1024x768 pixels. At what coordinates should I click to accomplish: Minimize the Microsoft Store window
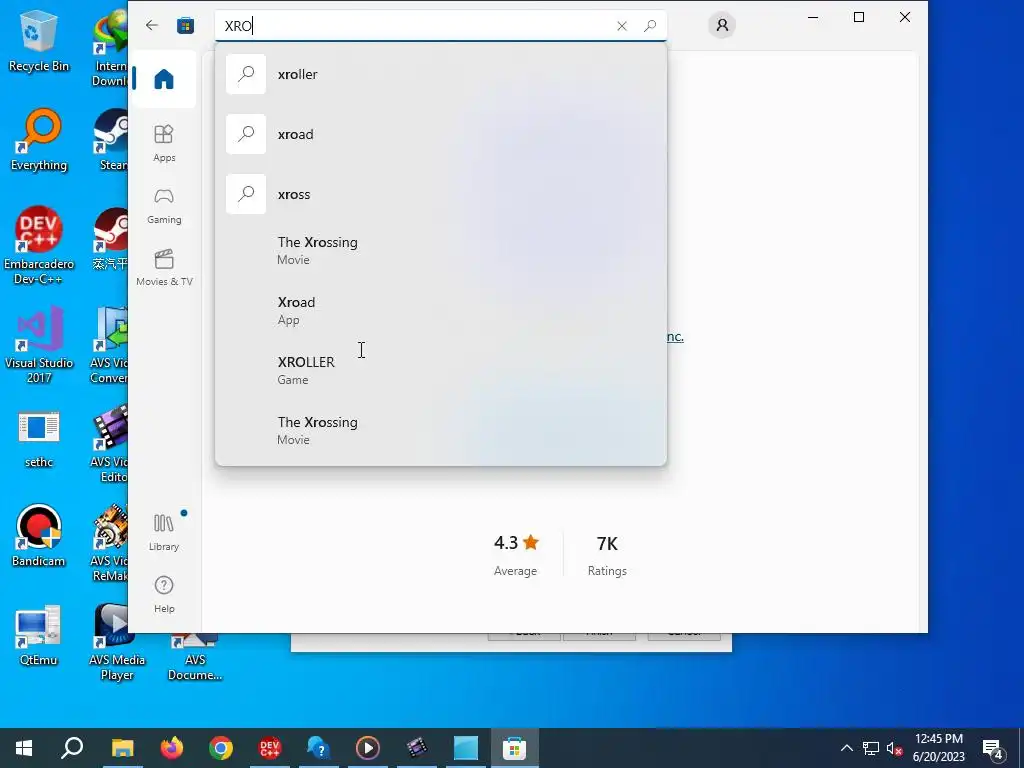813,17
